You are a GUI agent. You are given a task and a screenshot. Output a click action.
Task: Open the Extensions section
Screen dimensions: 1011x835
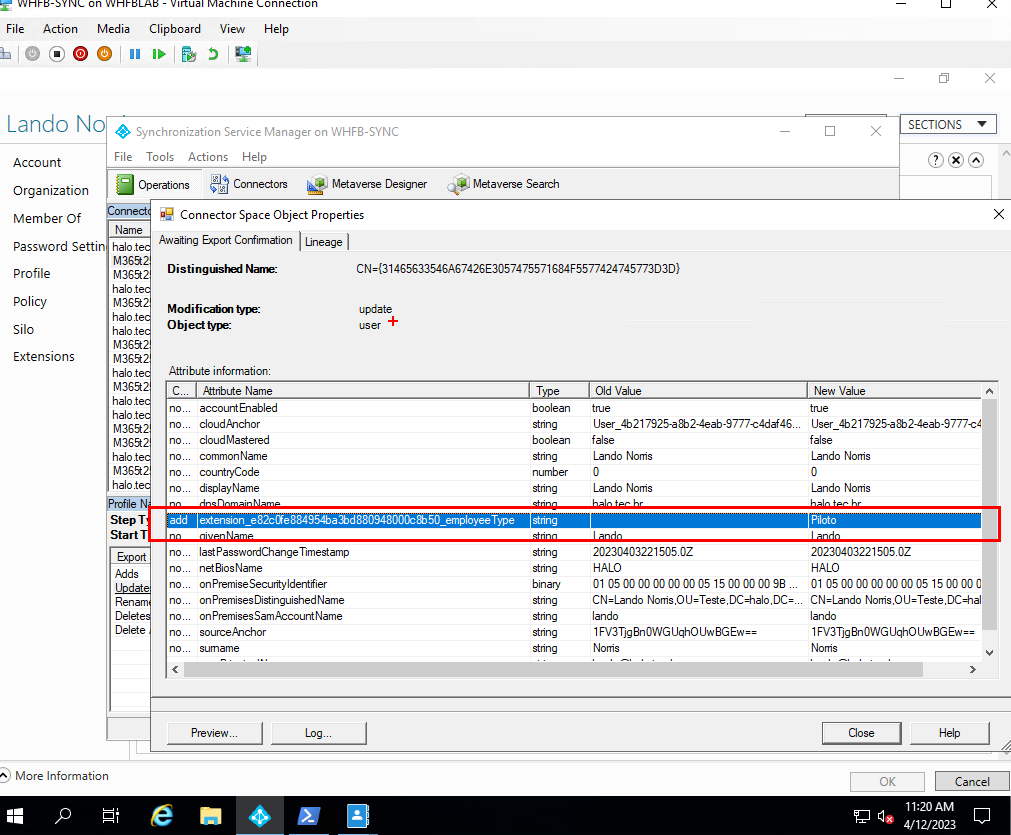pos(44,357)
